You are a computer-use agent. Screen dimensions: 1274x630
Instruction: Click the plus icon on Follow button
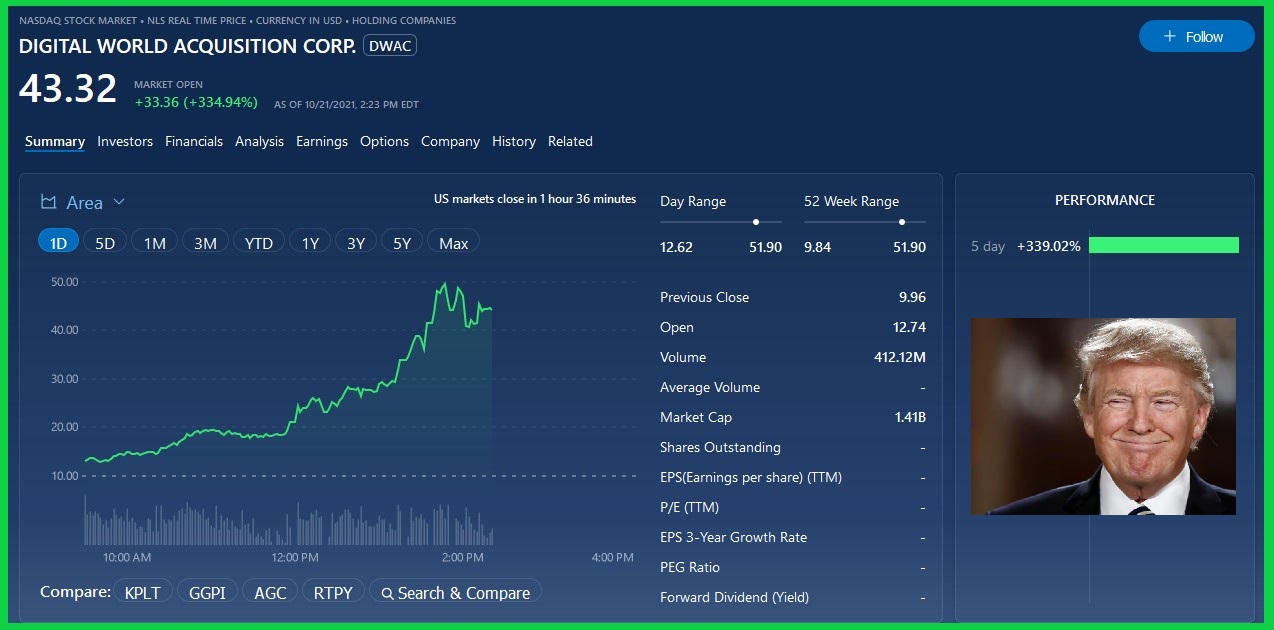point(1169,37)
